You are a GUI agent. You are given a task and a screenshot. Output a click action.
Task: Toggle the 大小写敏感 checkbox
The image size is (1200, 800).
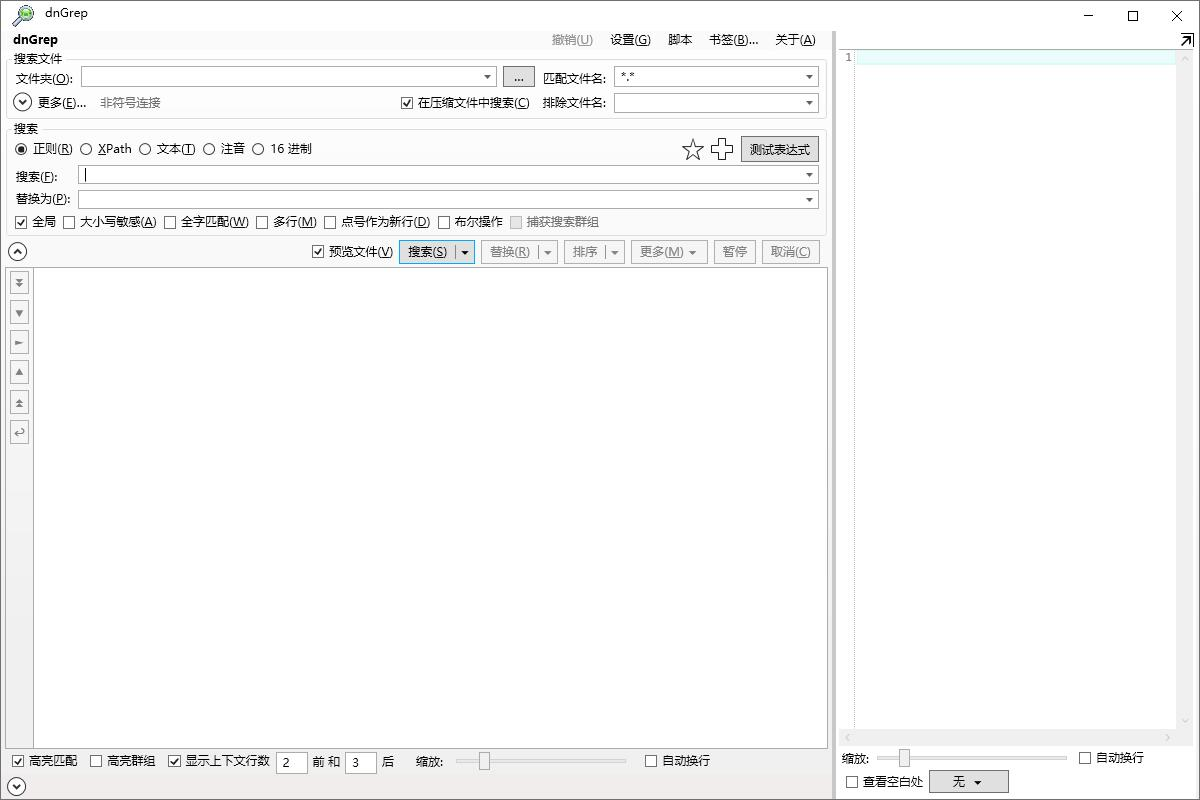tap(69, 222)
